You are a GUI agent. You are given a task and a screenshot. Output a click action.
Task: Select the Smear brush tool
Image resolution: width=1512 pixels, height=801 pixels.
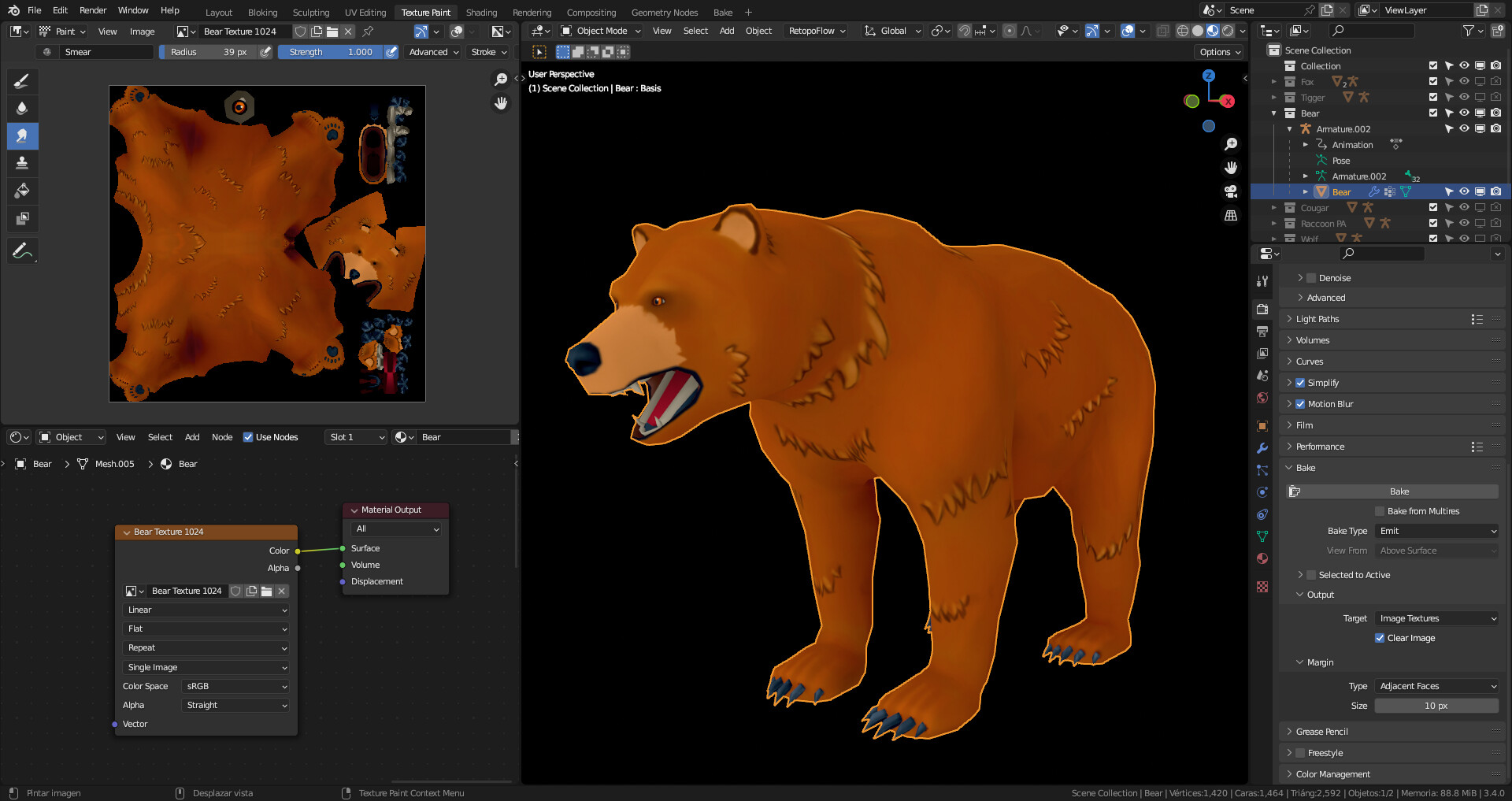pyautogui.click(x=22, y=135)
